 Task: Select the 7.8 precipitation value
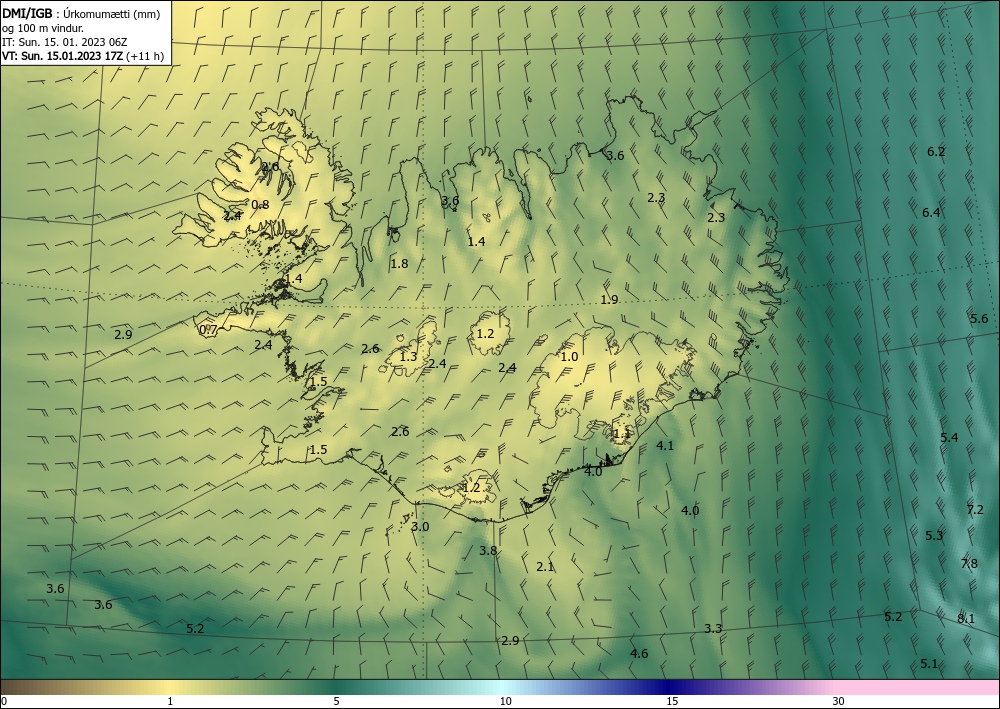[x=969, y=563]
